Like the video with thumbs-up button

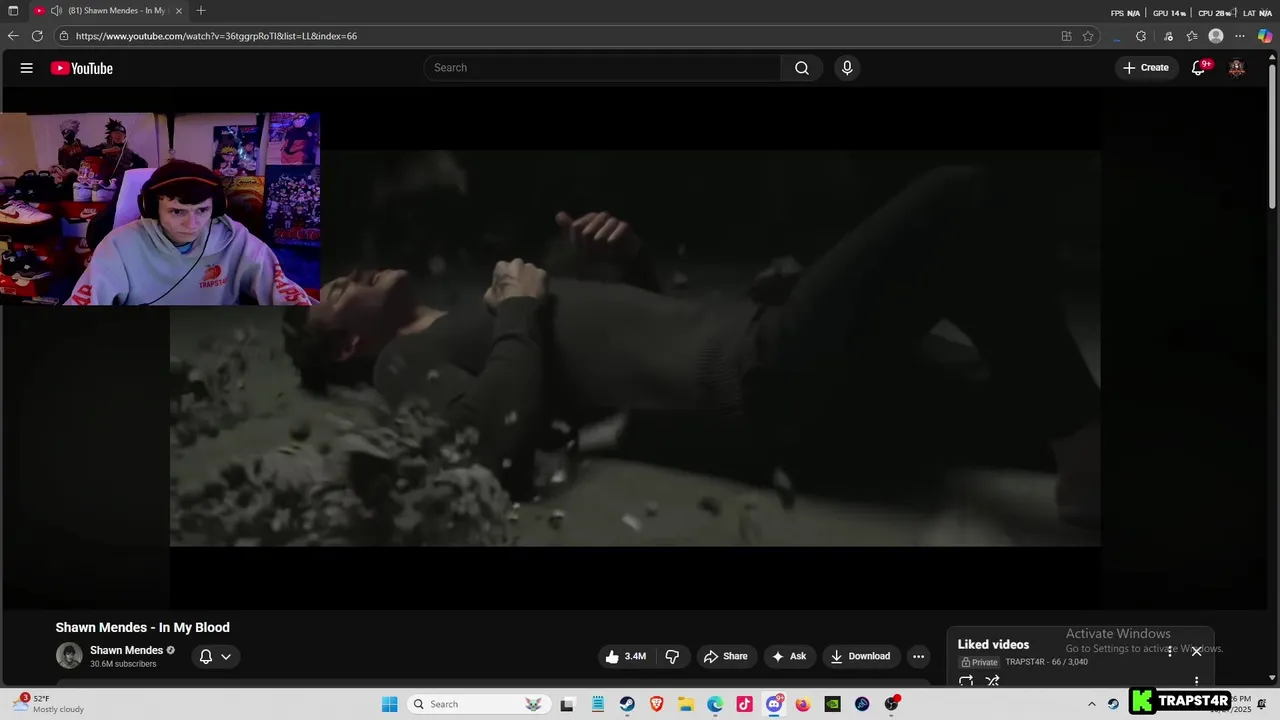pos(625,656)
